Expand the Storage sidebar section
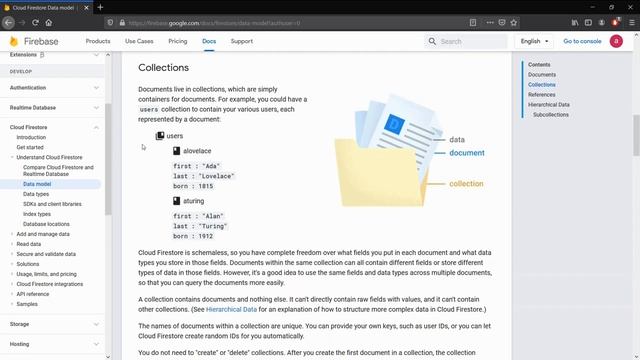640x360 pixels. pyautogui.click(x=96, y=324)
